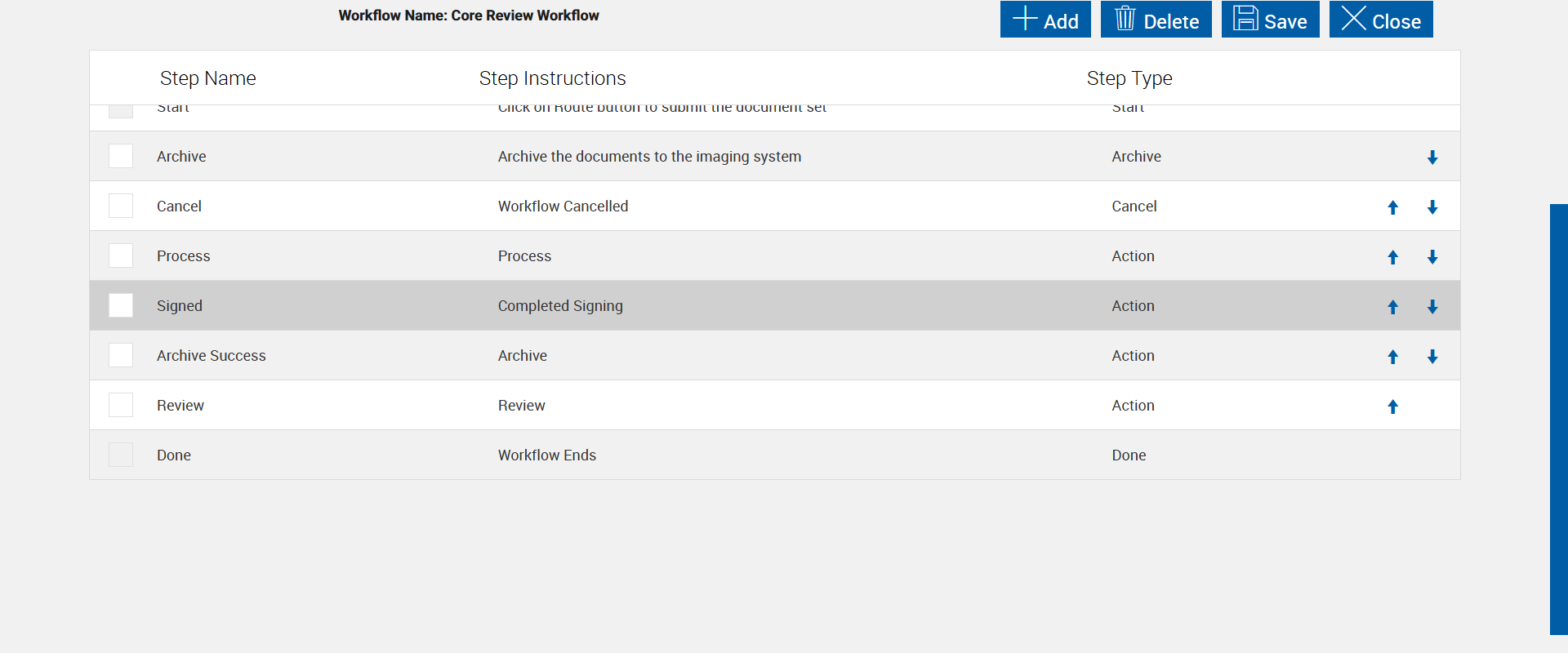The width and height of the screenshot is (1568, 653).
Task: Tick the Signed step checkbox
Action: (121, 305)
